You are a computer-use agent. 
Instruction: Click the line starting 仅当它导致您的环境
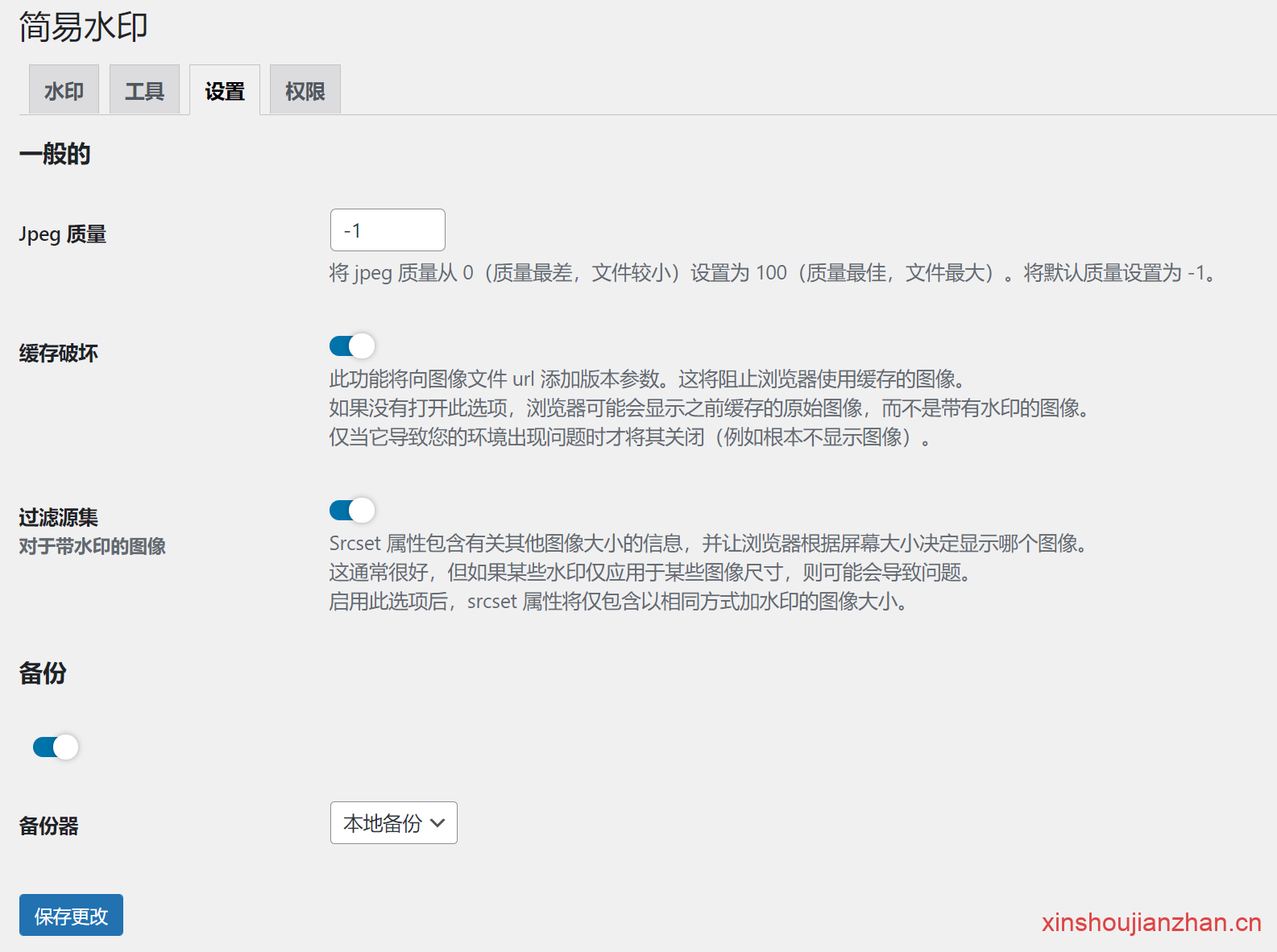(630, 437)
